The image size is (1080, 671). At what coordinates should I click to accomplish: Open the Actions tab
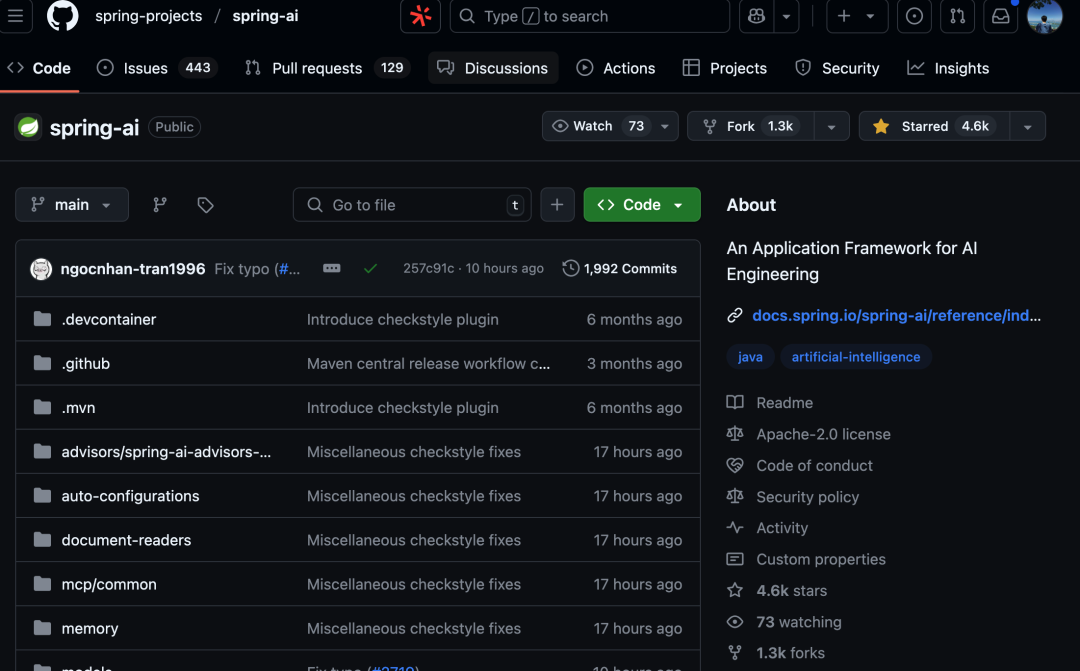tap(616, 68)
